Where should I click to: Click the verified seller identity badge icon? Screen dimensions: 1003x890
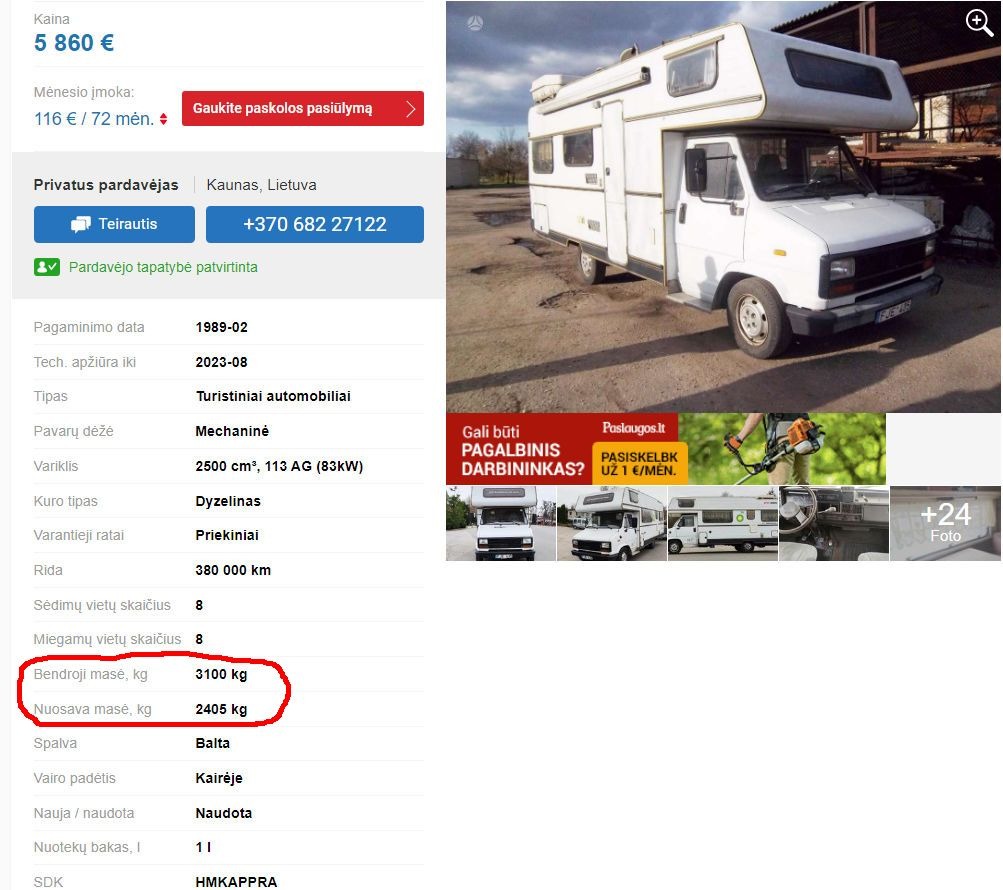click(x=47, y=267)
